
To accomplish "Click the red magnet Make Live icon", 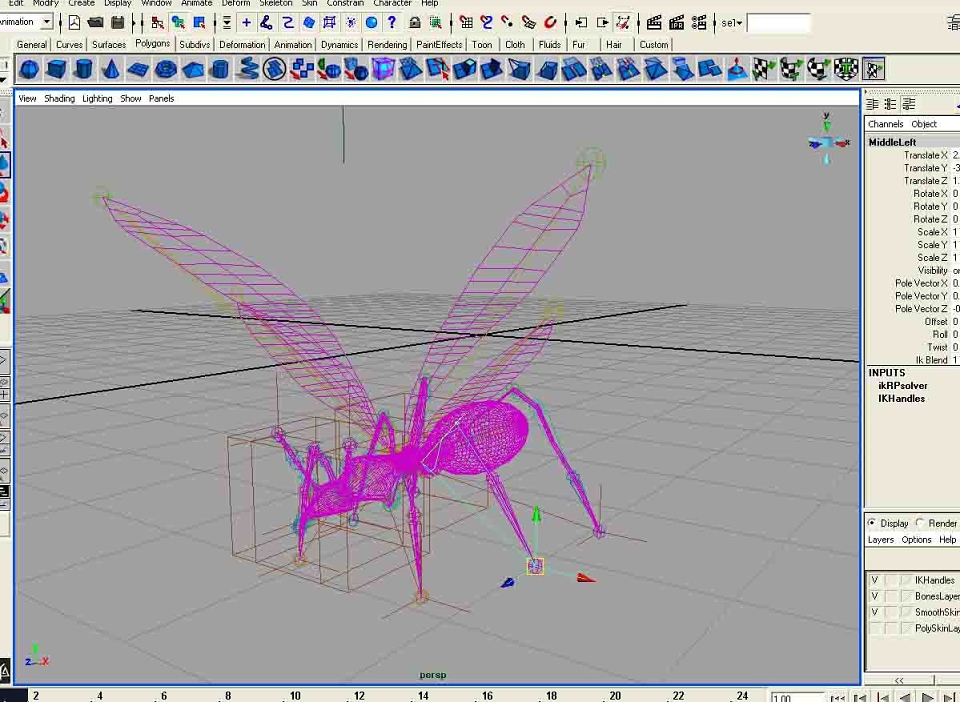I will pos(550,23).
